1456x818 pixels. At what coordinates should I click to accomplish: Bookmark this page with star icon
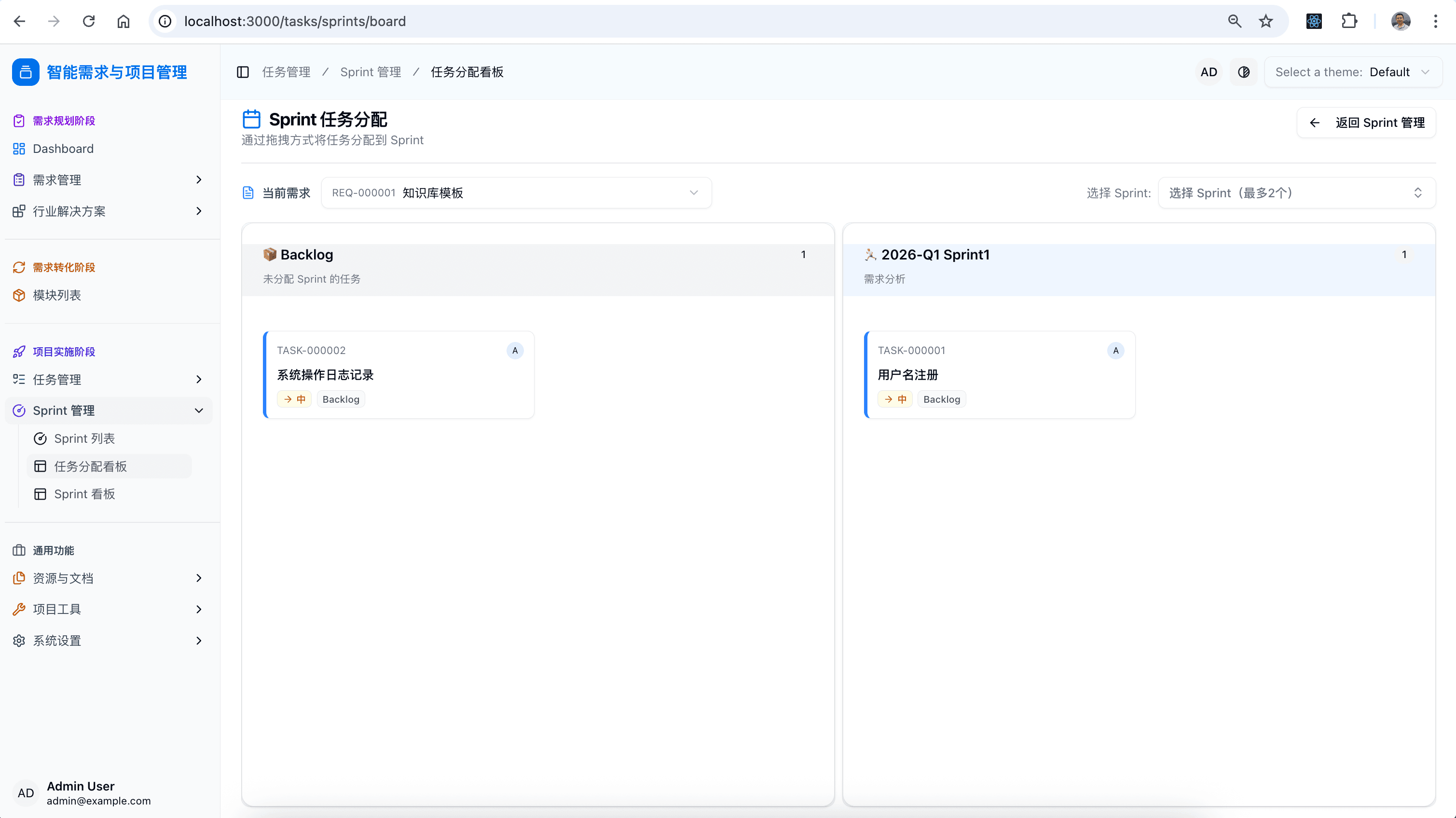1265,22
